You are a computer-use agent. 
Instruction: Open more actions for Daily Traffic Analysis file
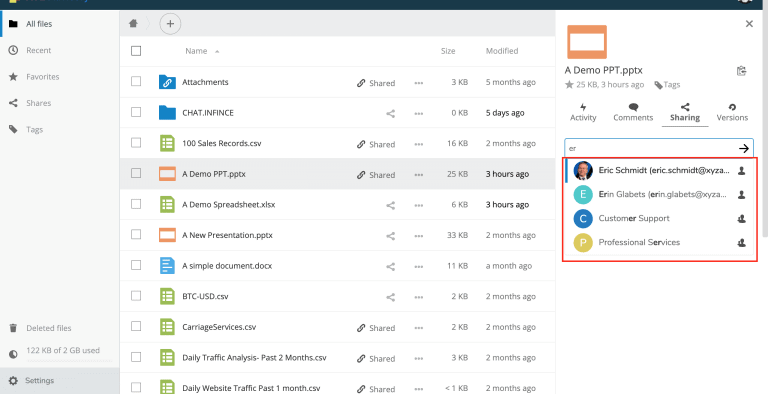[x=419, y=358]
